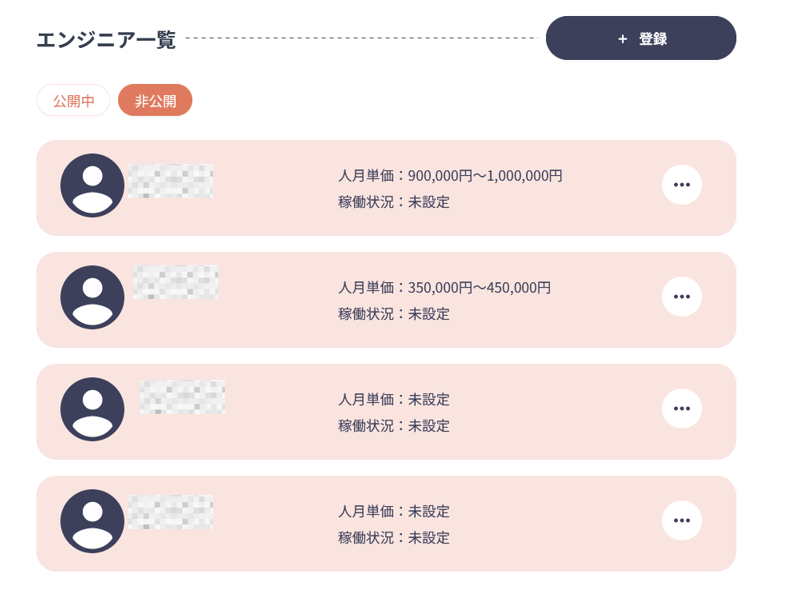Click the third card's 人月単価:未設定 text

(394, 399)
